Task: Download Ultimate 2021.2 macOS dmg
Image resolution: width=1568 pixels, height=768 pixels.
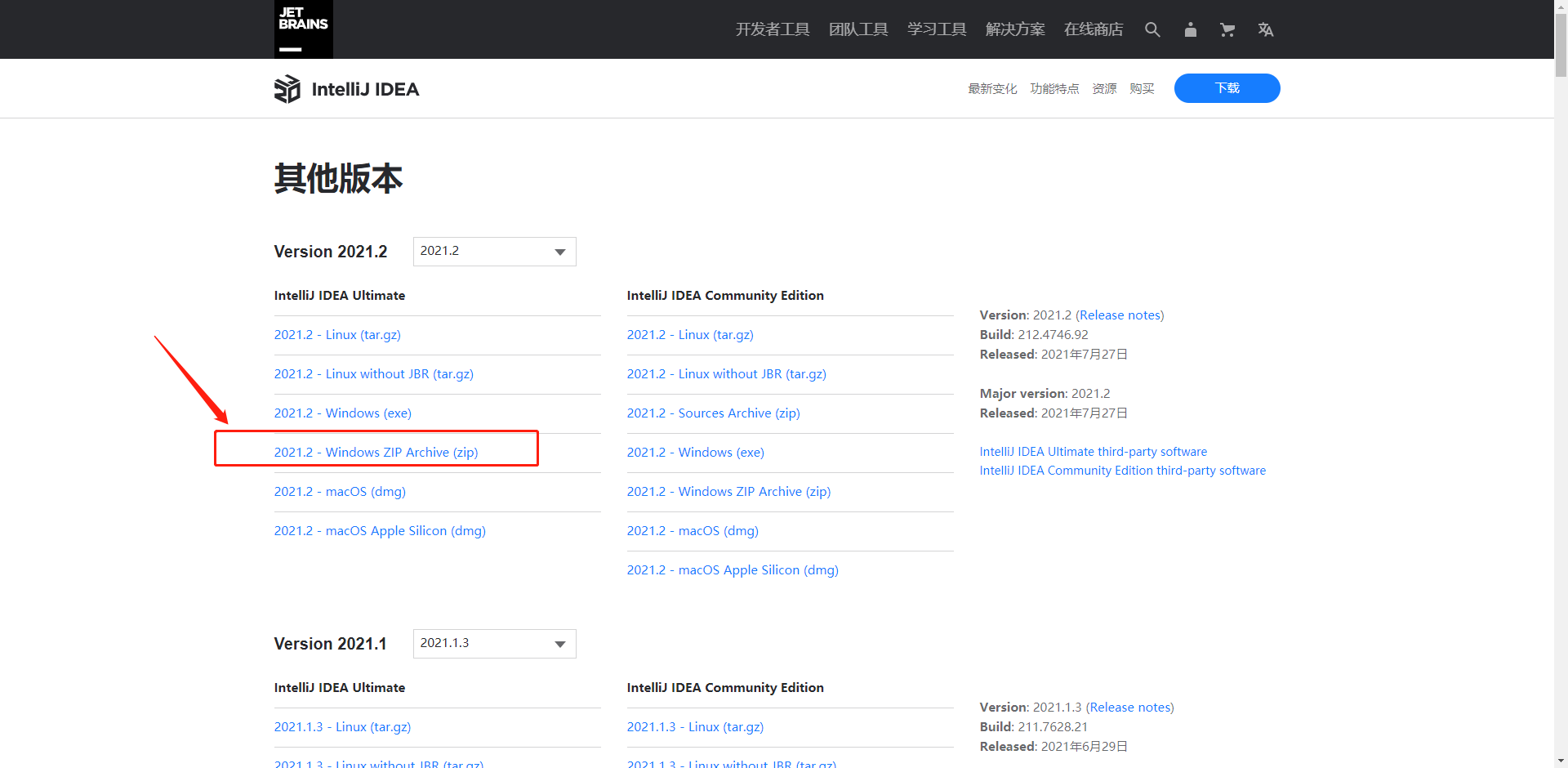Action: point(340,492)
